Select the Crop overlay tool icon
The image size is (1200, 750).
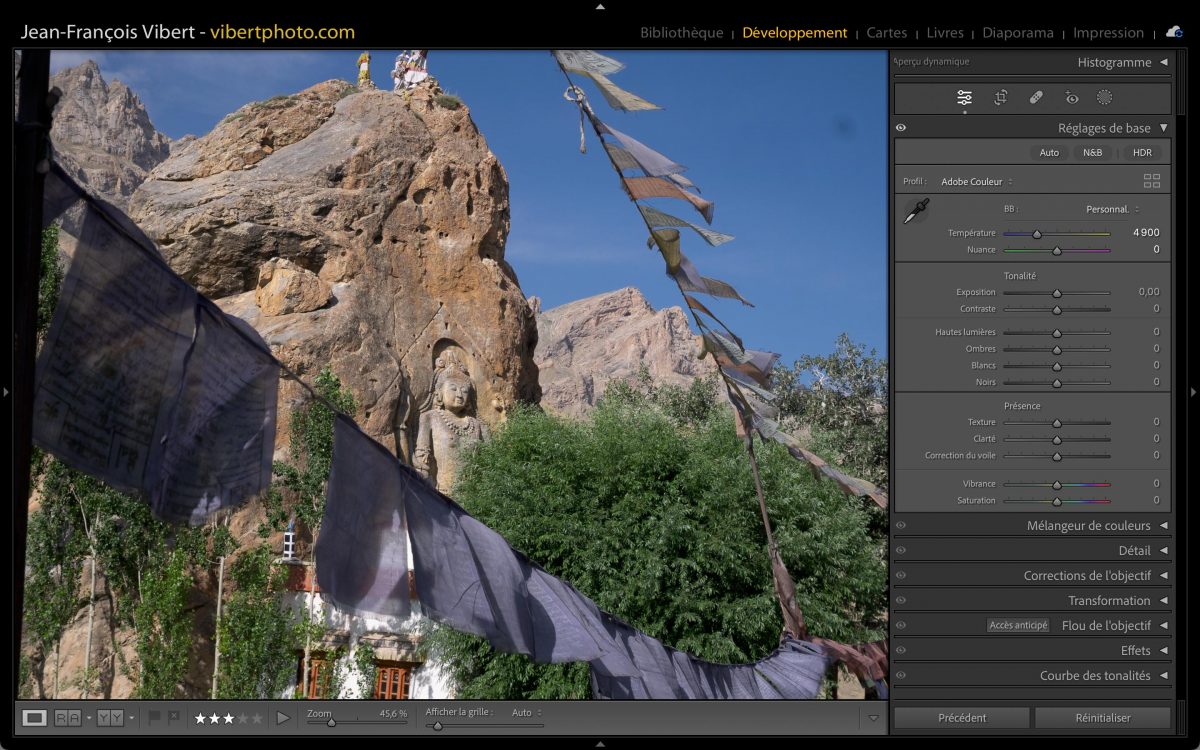[1000, 98]
